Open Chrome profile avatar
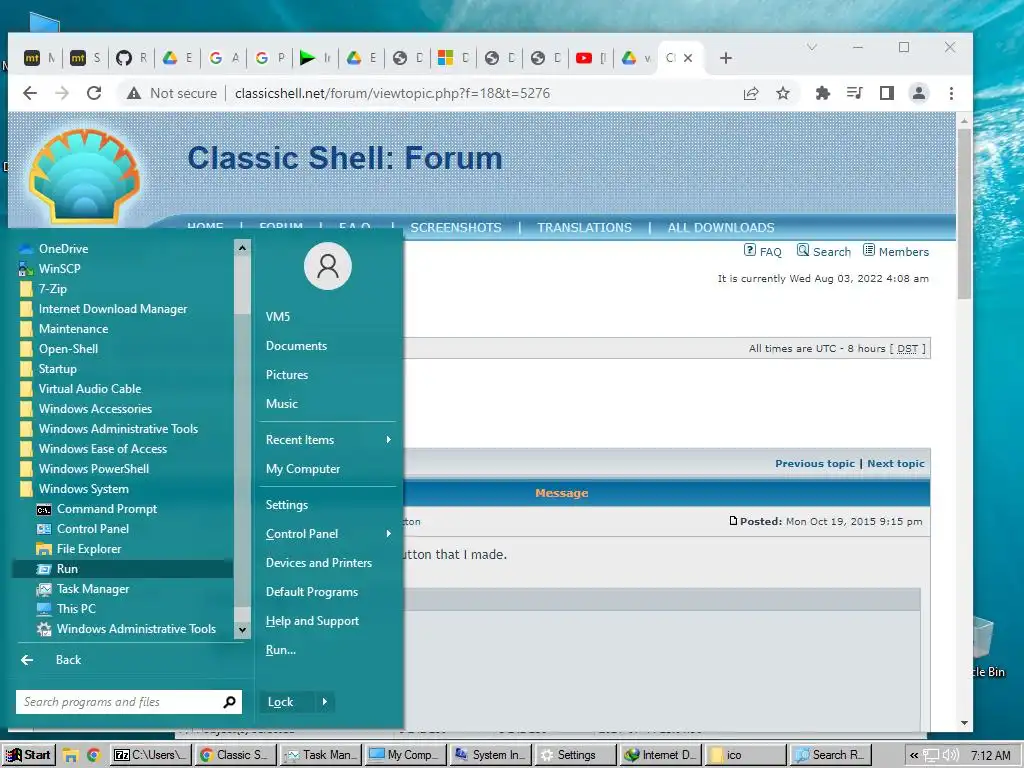Image resolution: width=1024 pixels, height=768 pixels. 919,93
